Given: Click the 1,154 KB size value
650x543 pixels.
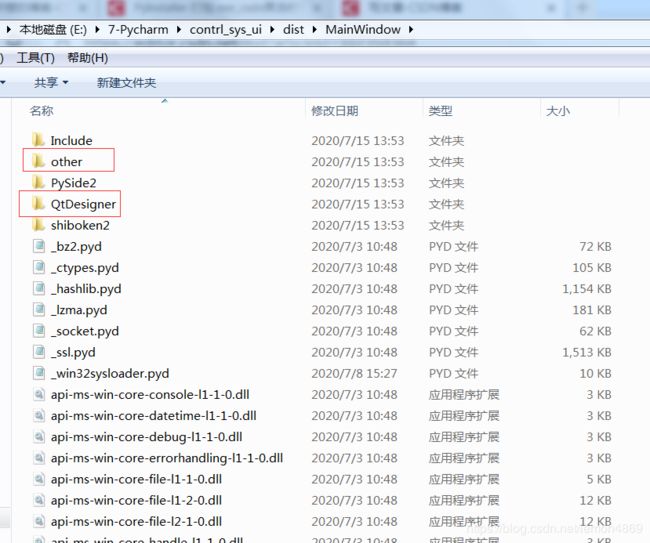Looking at the screenshot, I should [587, 288].
